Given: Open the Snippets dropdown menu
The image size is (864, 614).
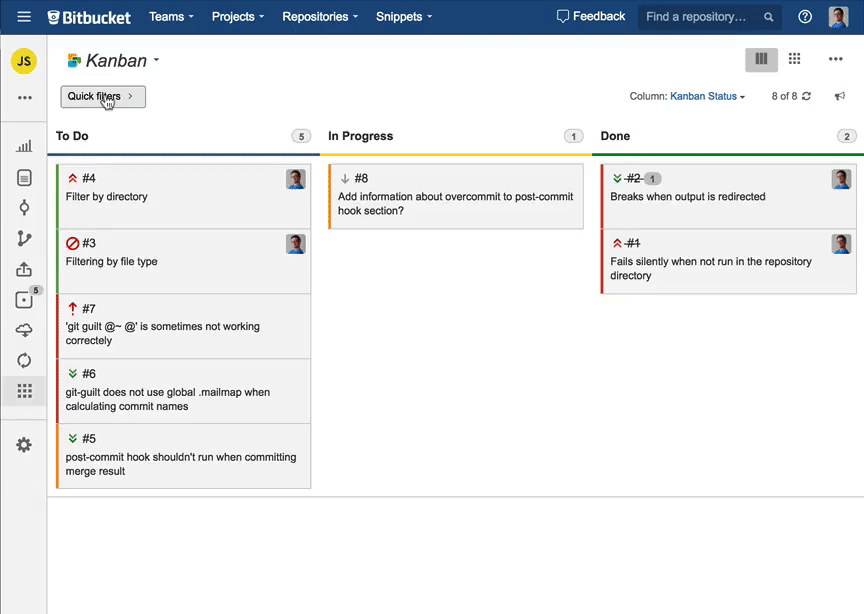Looking at the screenshot, I should [404, 17].
